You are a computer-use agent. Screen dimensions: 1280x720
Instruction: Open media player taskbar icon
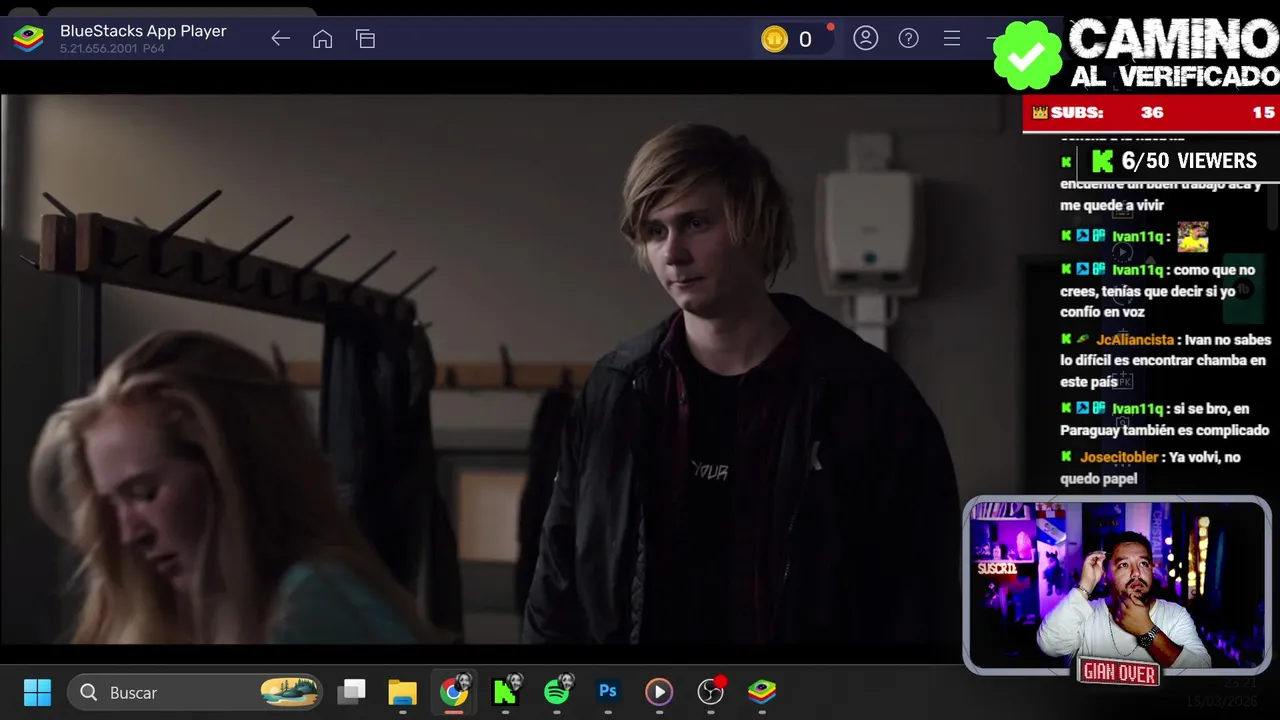coord(658,692)
